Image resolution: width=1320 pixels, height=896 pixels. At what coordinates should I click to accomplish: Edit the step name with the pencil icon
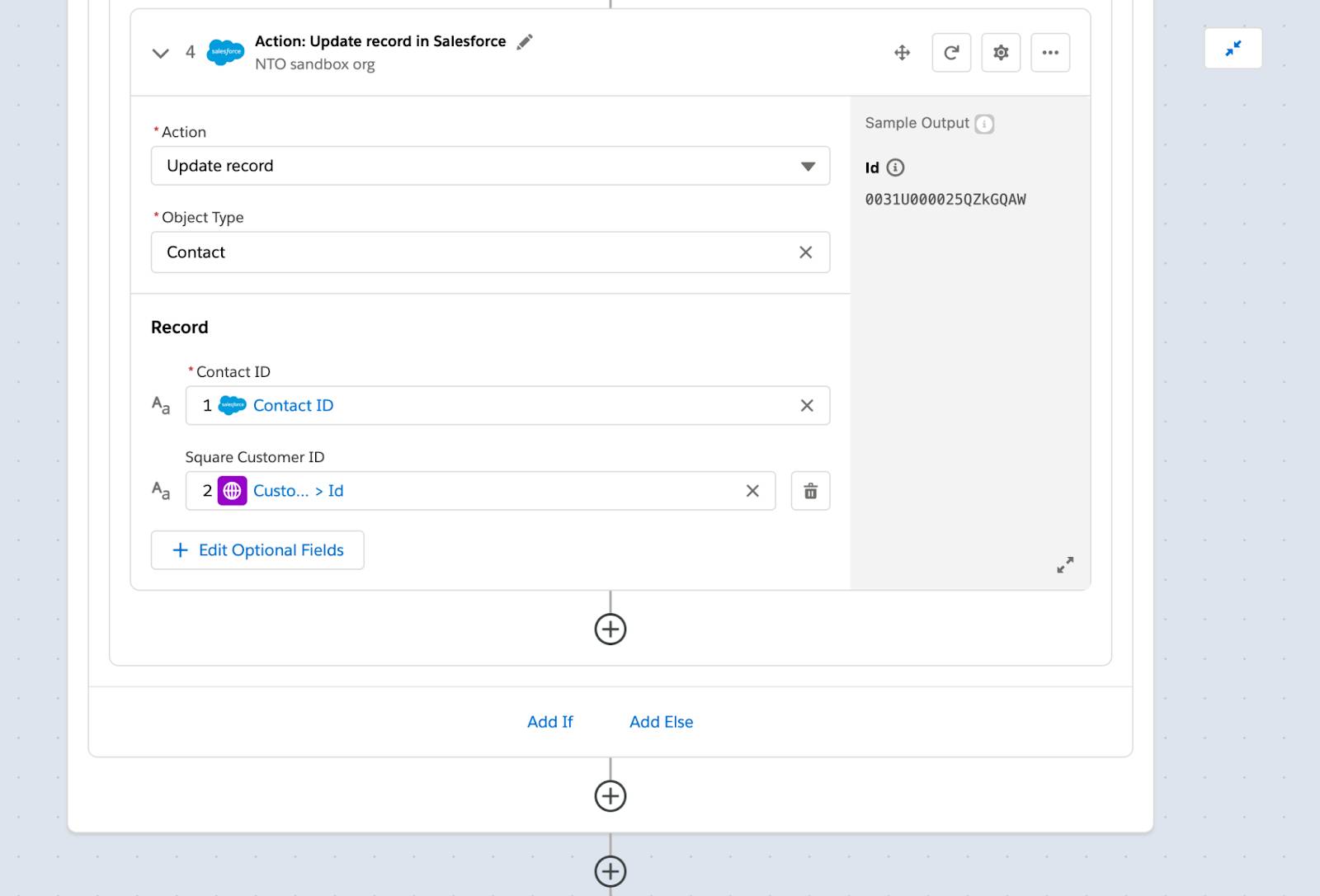click(525, 42)
